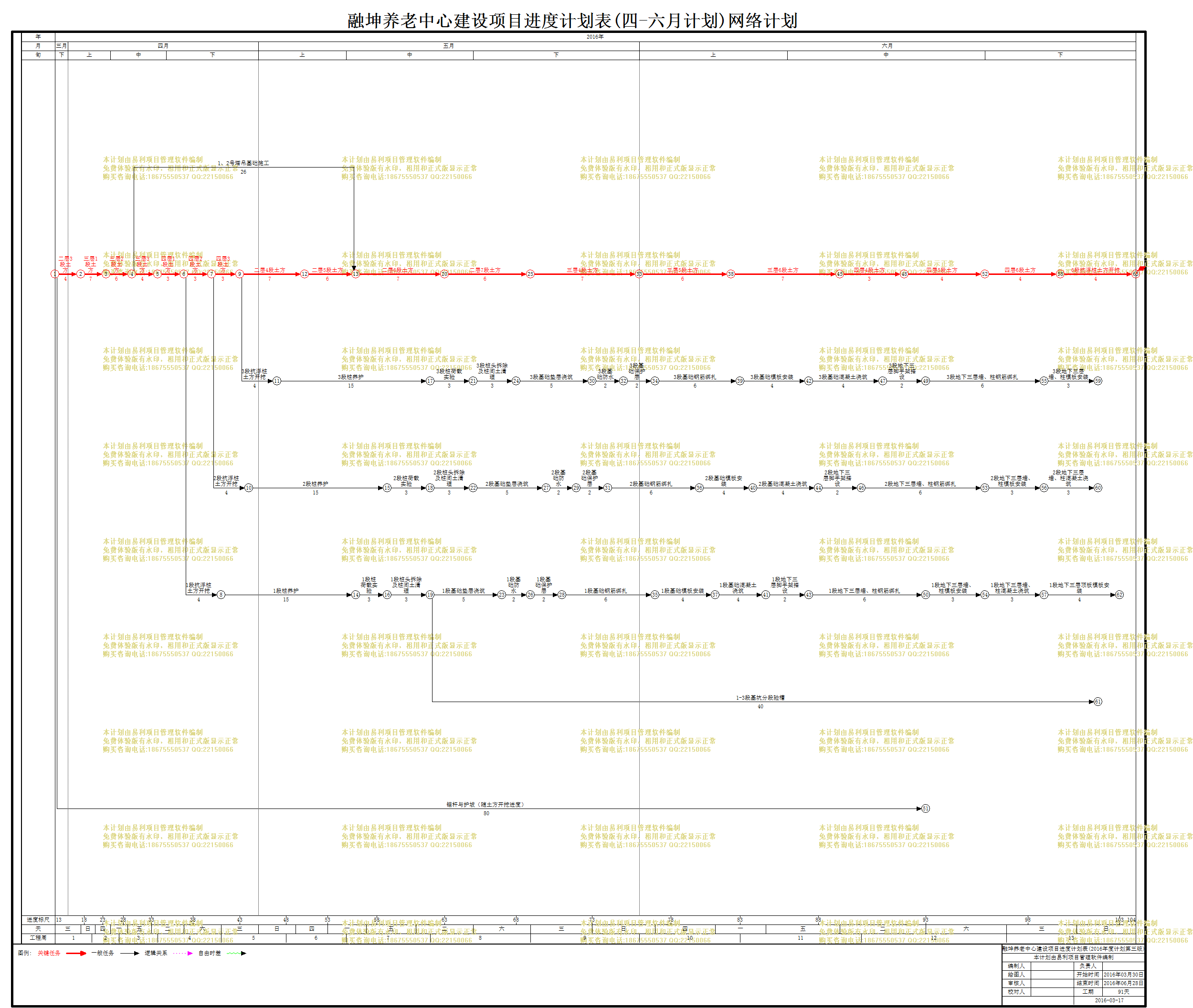Click critical path node 1
The width and height of the screenshot is (1193, 1008).
click(55, 274)
